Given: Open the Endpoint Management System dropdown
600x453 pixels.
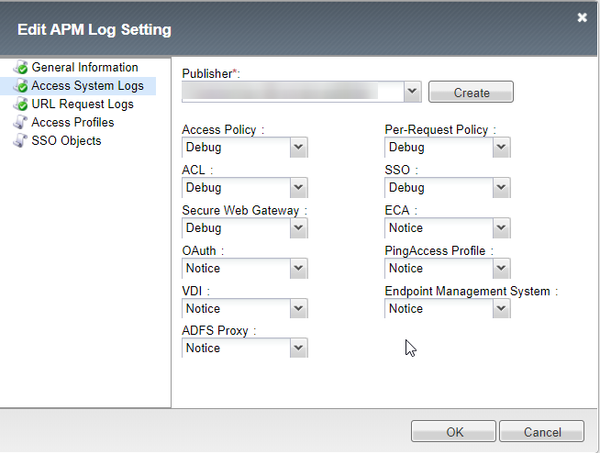Looking at the screenshot, I should (x=501, y=309).
